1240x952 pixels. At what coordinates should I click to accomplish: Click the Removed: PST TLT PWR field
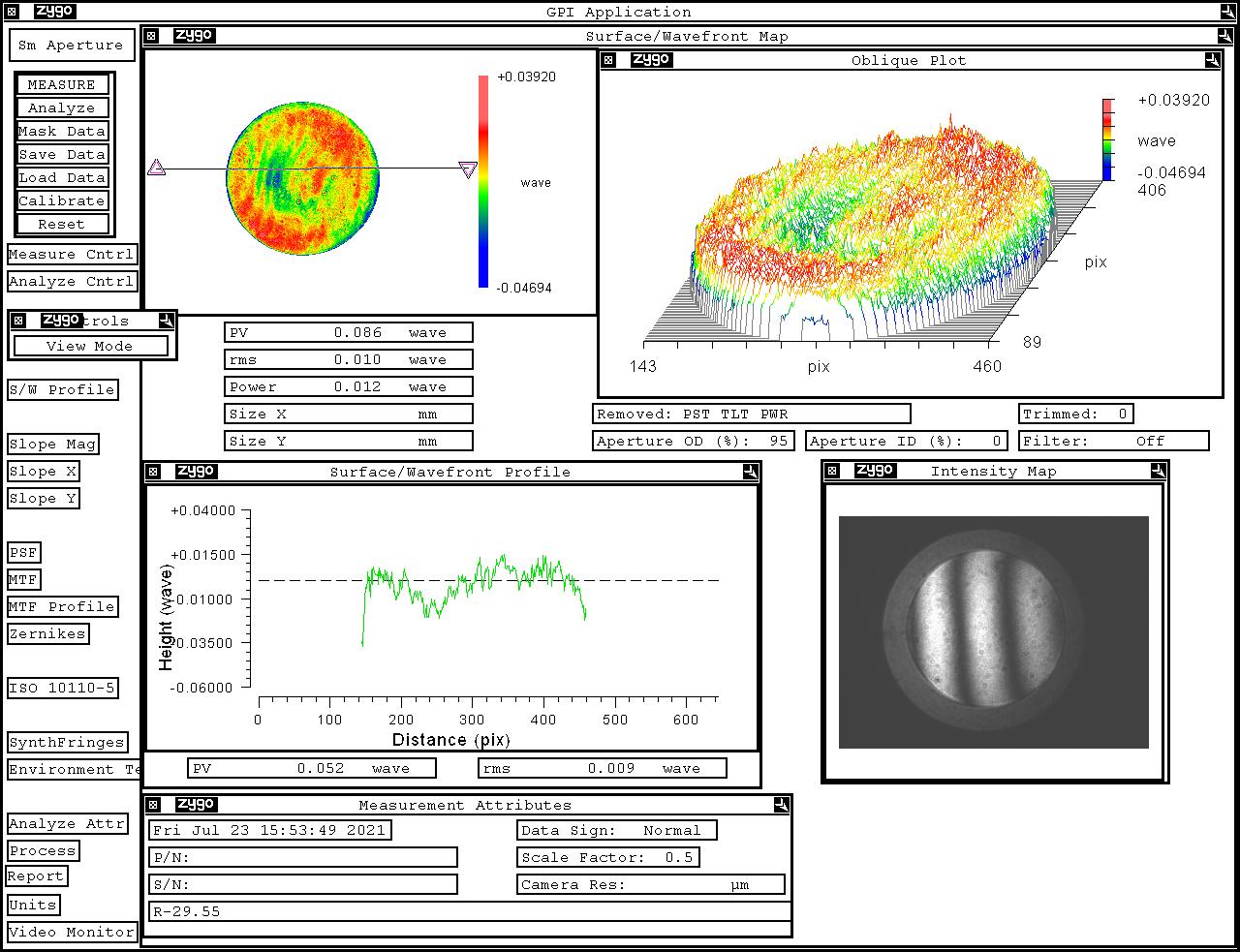pos(752,414)
